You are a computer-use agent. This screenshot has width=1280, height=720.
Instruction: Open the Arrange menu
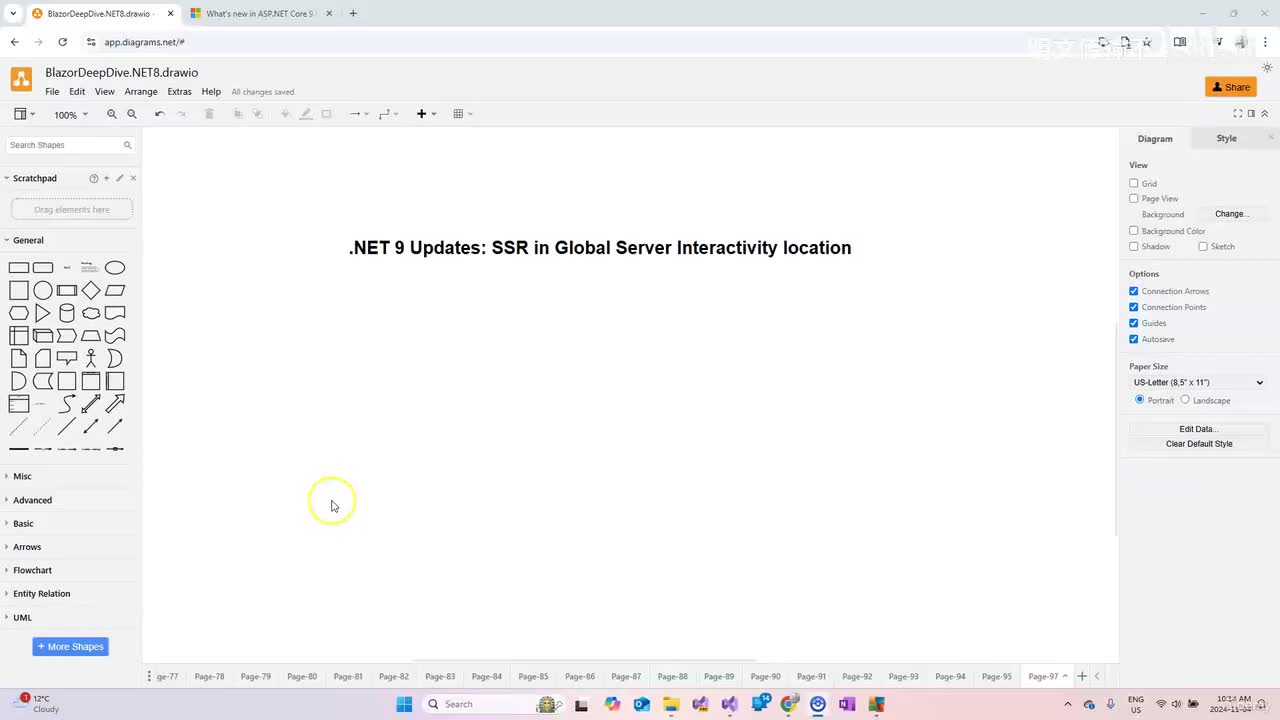(141, 91)
